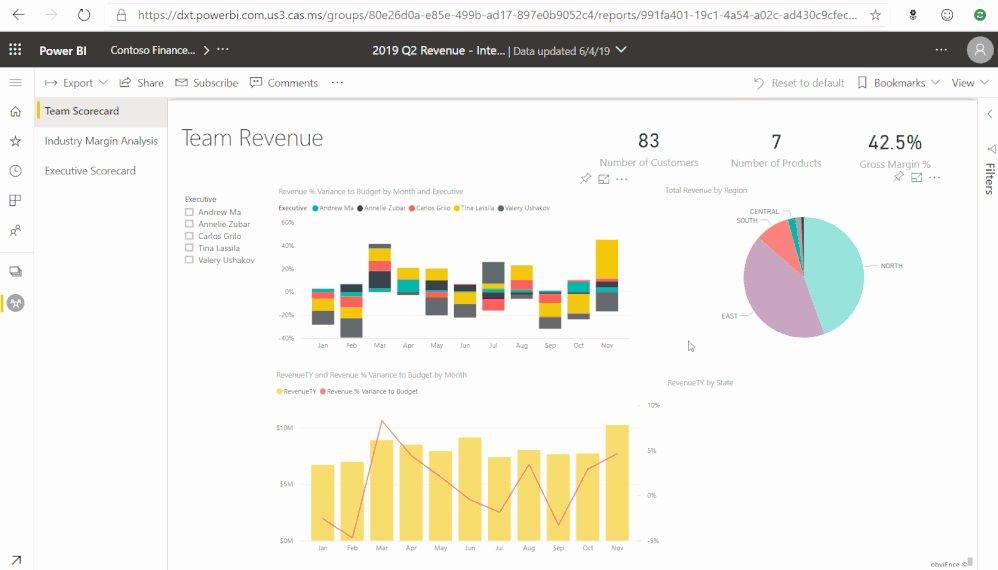Click the 7 Number of Products card

pyautogui.click(x=776, y=151)
